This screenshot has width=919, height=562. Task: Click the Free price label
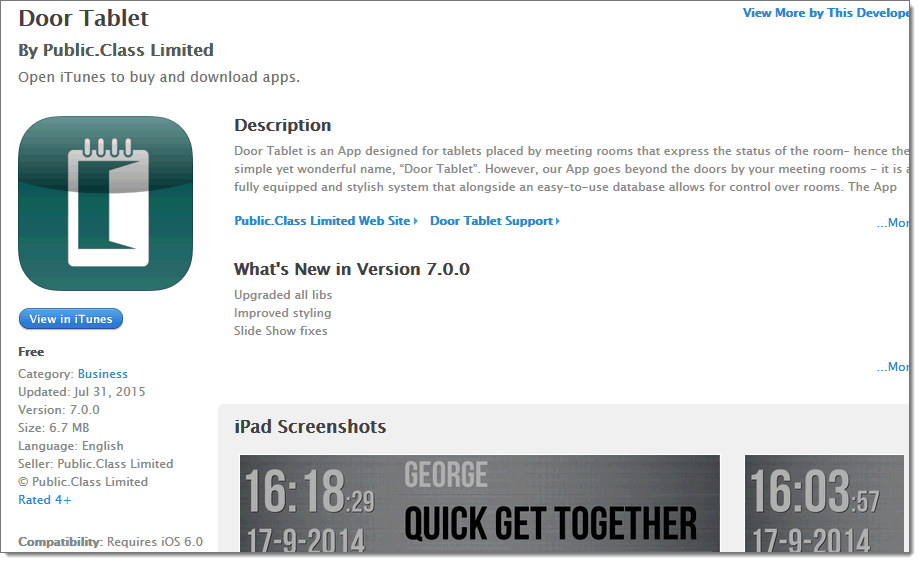pyautogui.click(x=31, y=352)
